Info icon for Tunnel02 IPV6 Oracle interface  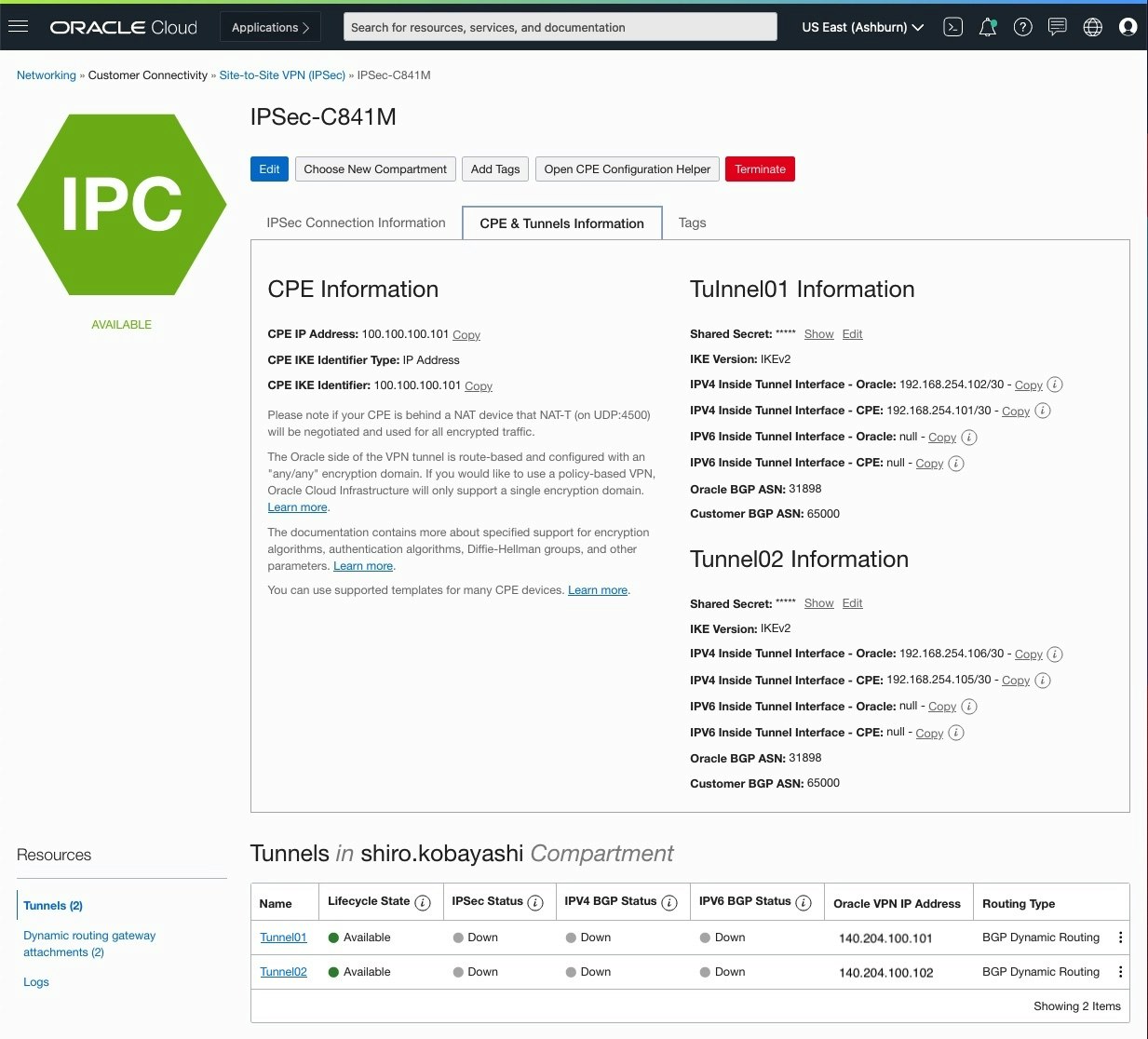point(969,707)
